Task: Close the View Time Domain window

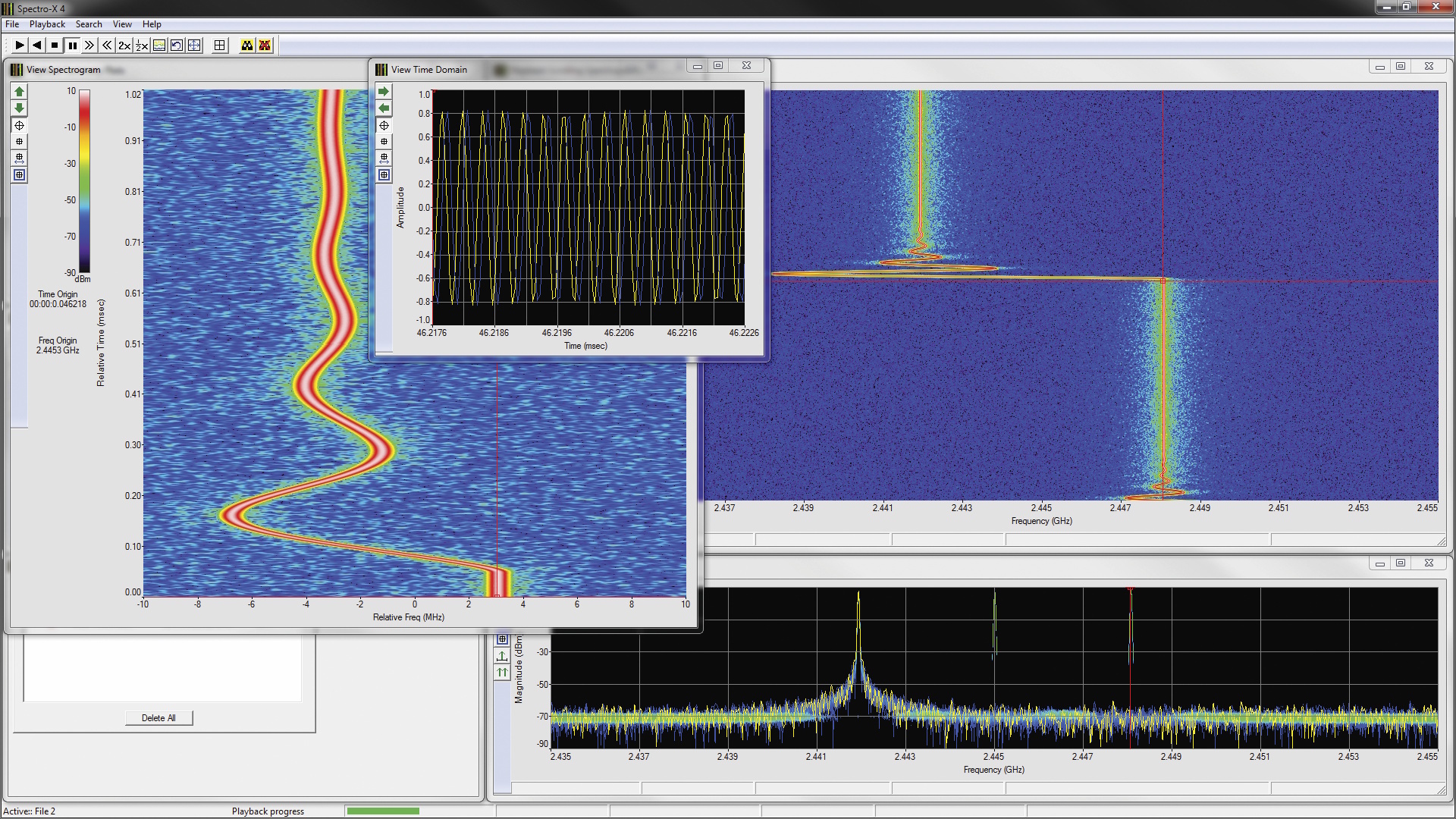Action: [746, 66]
